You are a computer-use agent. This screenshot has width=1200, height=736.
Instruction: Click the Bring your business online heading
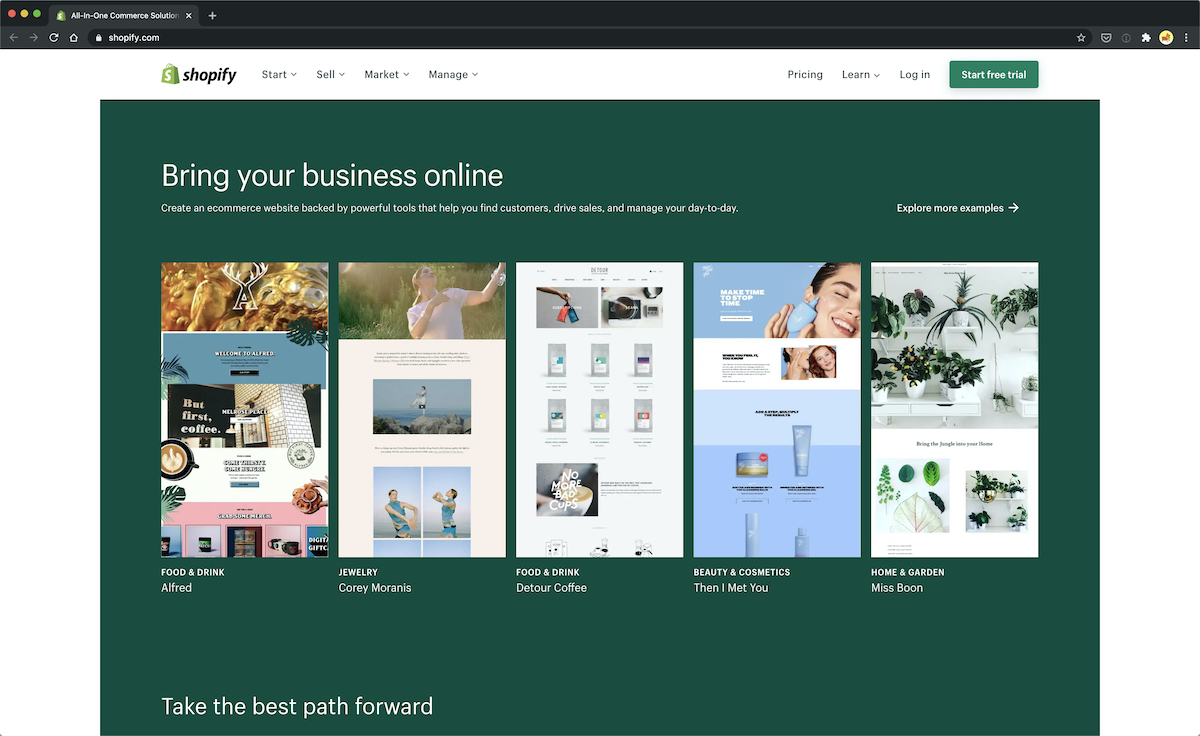pyautogui.click(x=332, y=176)
